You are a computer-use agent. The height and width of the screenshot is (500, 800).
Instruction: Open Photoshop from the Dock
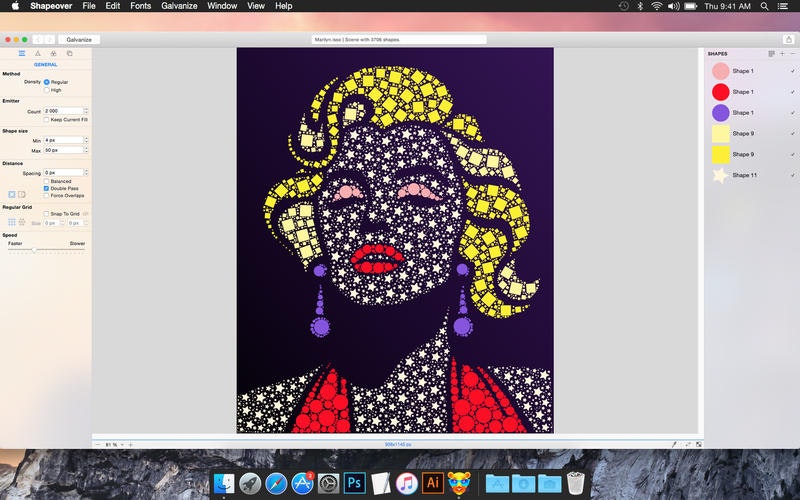[355, 483]
